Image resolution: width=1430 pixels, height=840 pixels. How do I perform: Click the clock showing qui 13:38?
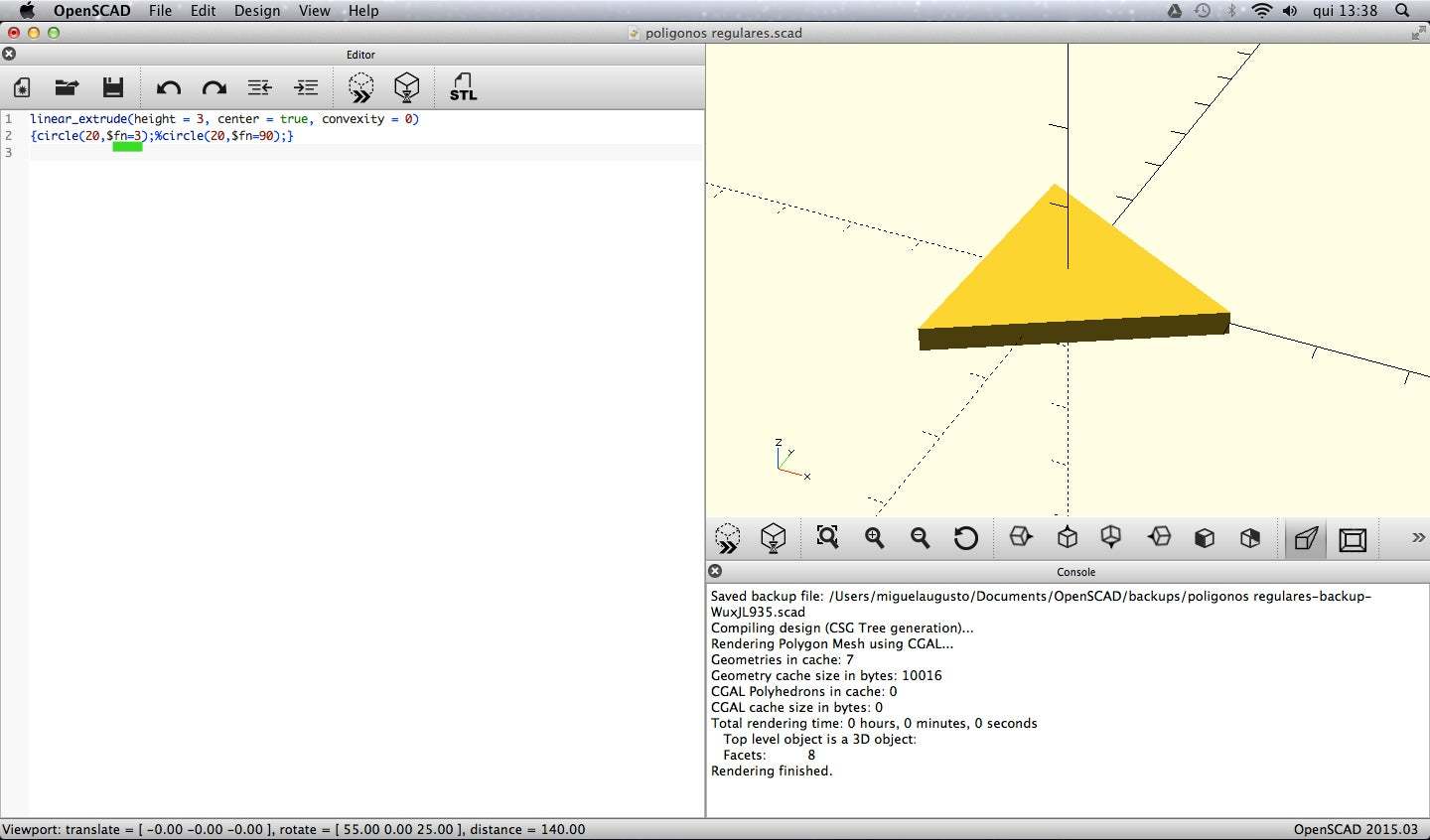coord(1345,11)
